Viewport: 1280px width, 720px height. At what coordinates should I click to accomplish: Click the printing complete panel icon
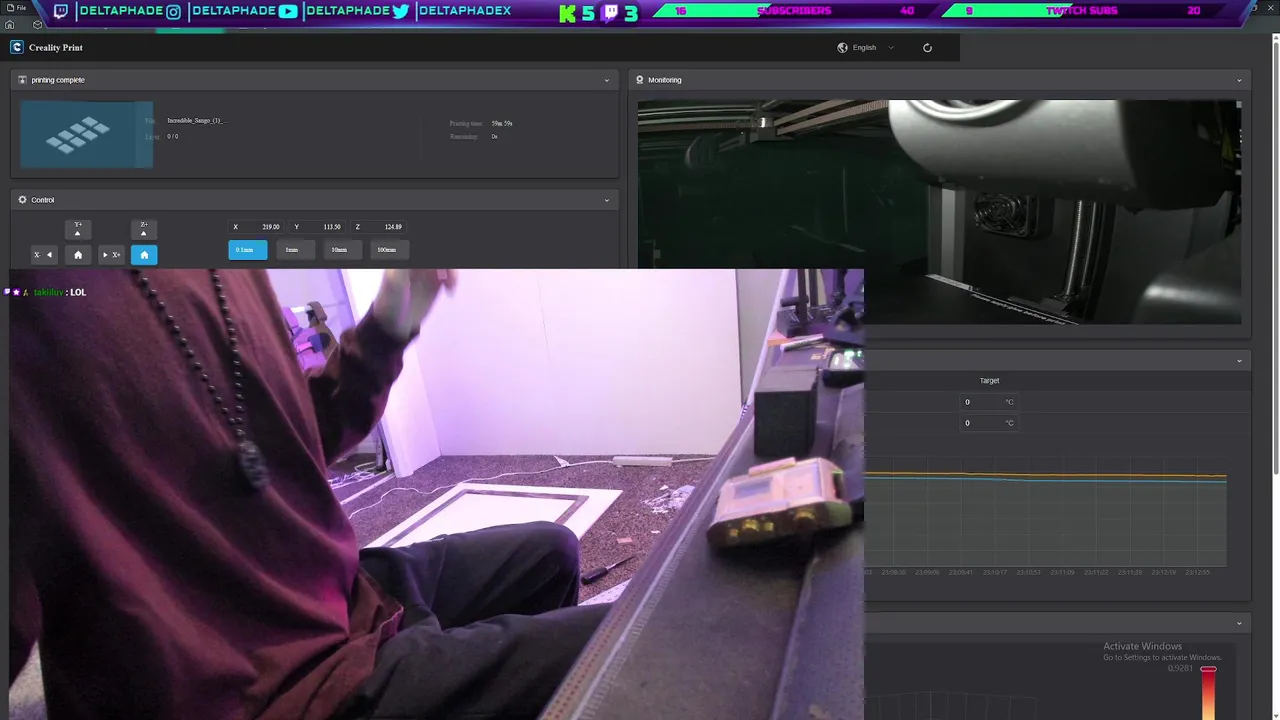(x=23, y=80)
